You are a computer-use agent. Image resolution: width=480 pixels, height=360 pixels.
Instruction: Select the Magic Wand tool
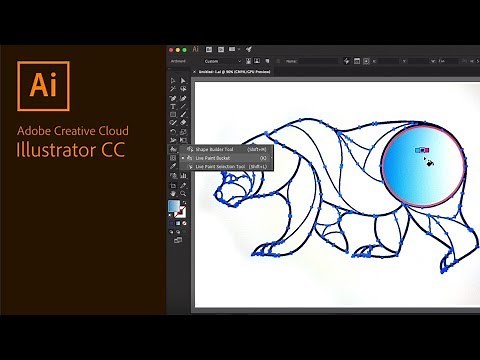(x=173, y=89)
